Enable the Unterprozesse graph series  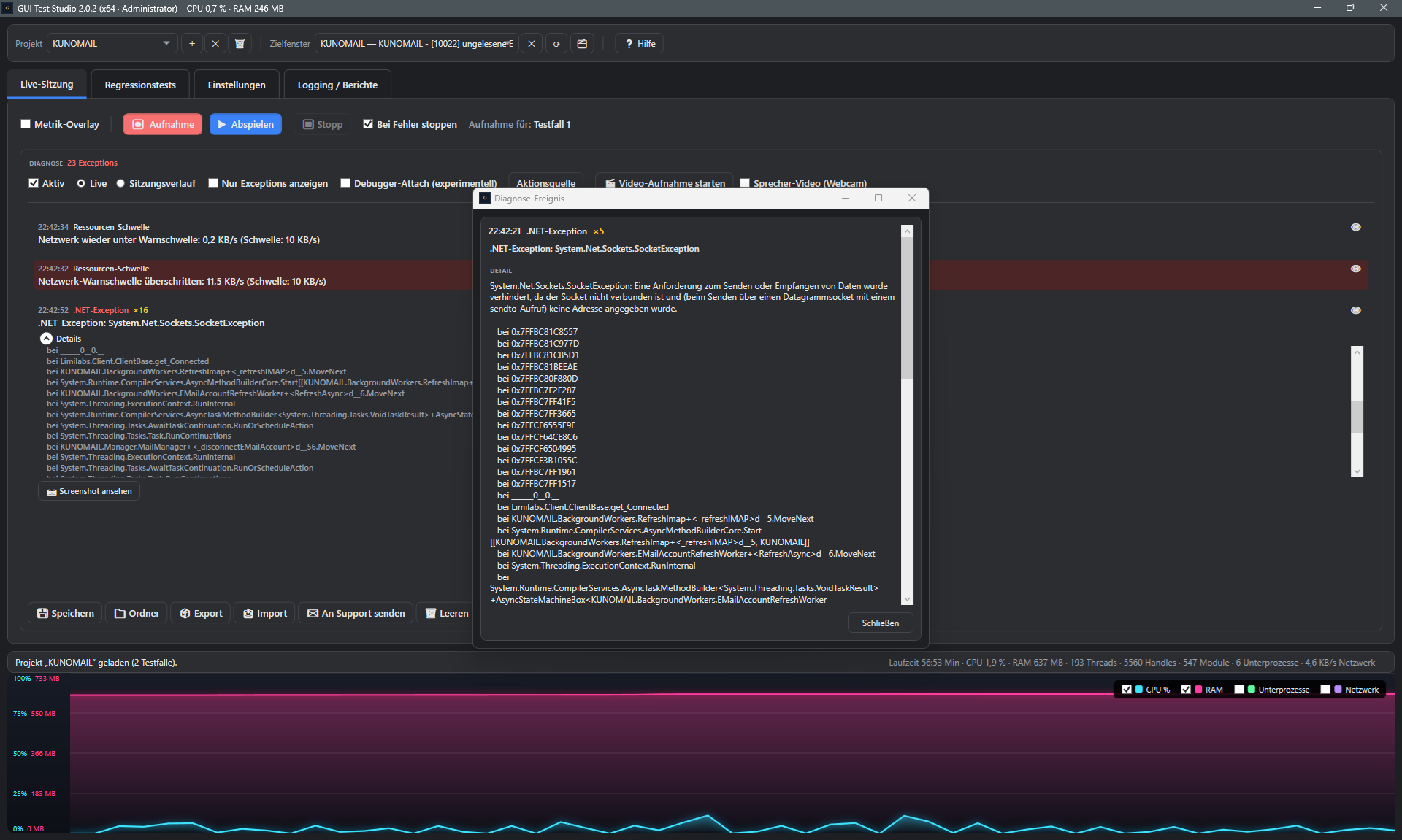coord(1239,689)
